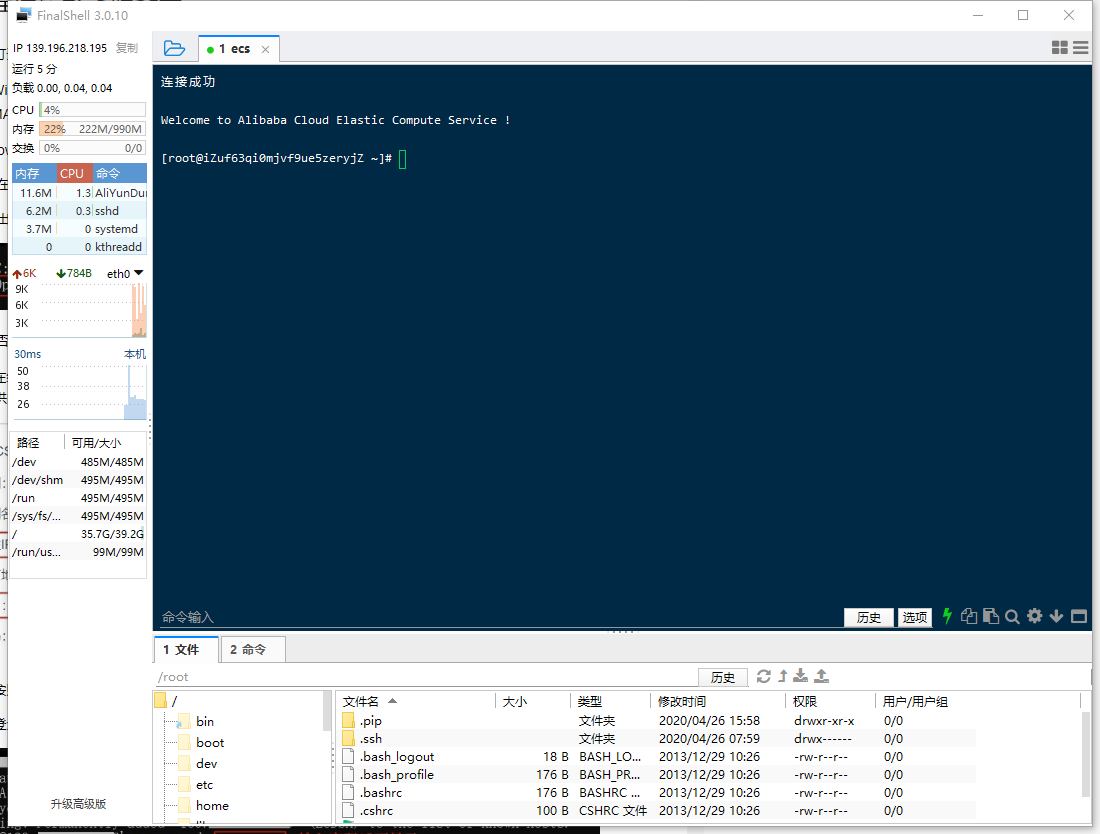Viewport: 1100px width, 834px height.
Task: Select the .bash_profile file row
Action: coord(657,774)
